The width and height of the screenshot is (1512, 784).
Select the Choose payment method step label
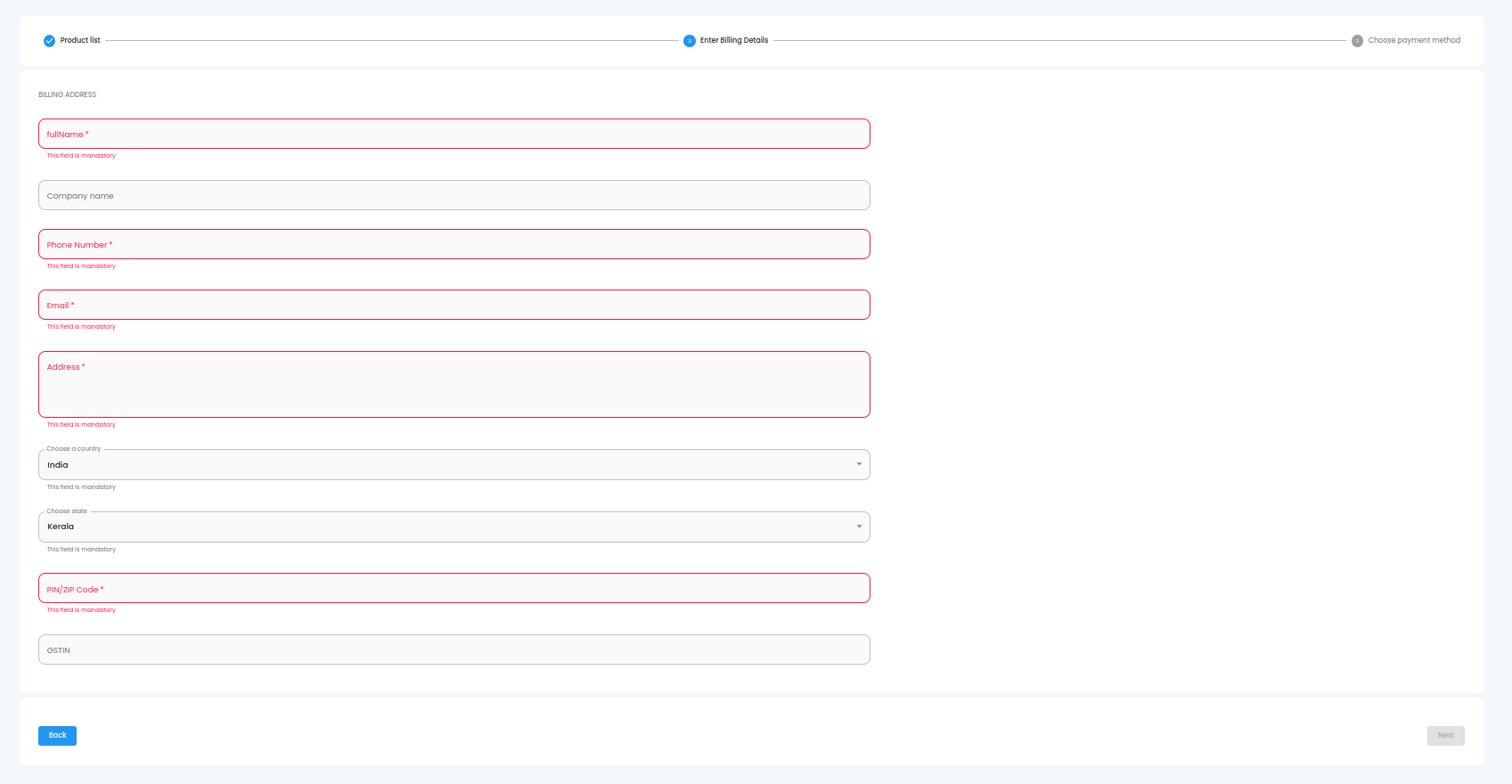[x=1414, y=40]
